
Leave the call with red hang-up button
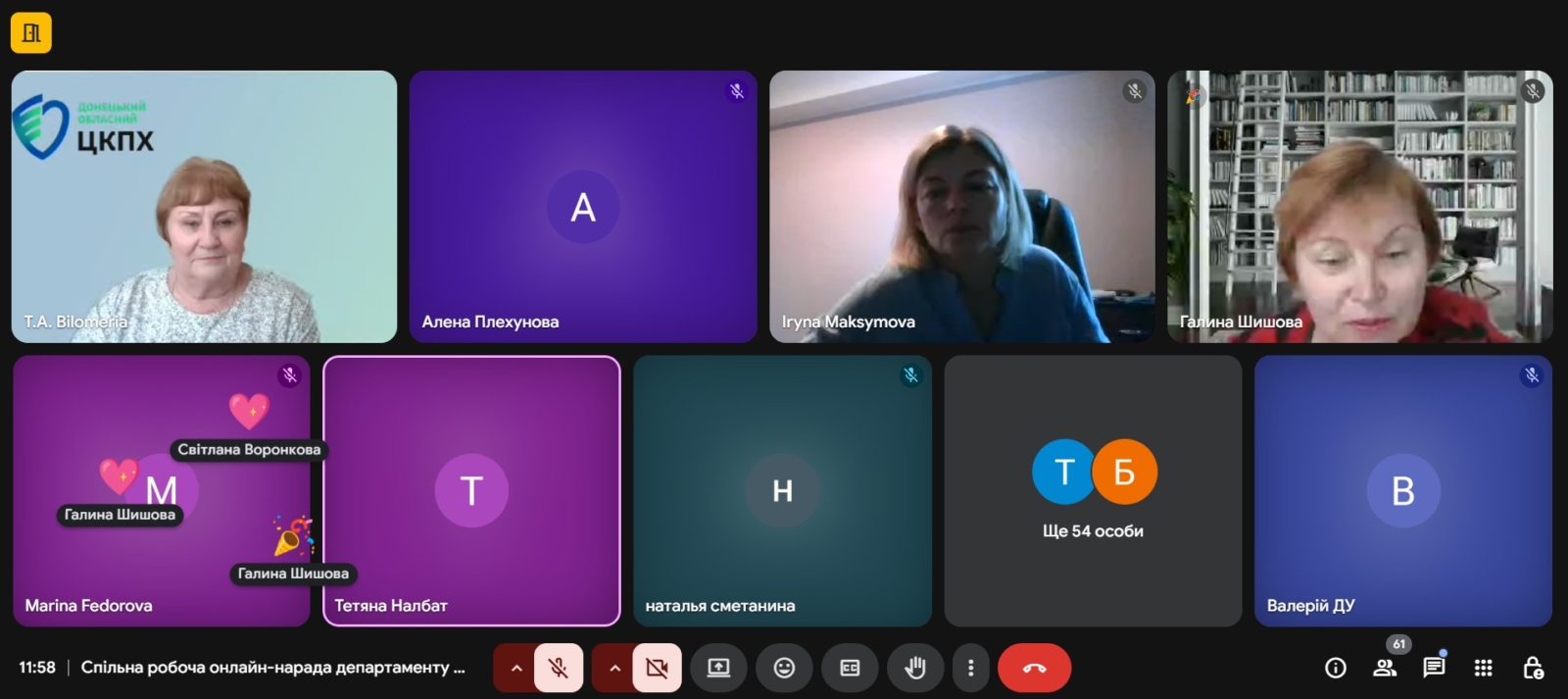pyautogui.click(x=1034, y=668)
